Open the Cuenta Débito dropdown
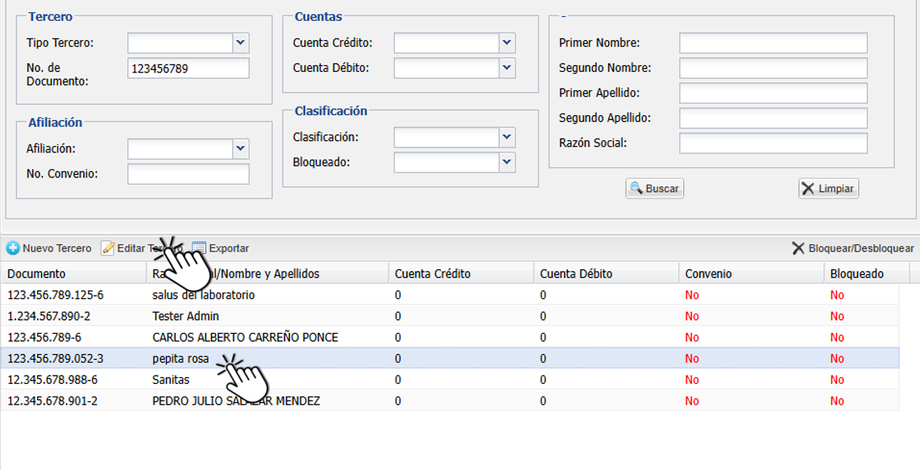Viewport: 920px width, 470px height. 507,68
